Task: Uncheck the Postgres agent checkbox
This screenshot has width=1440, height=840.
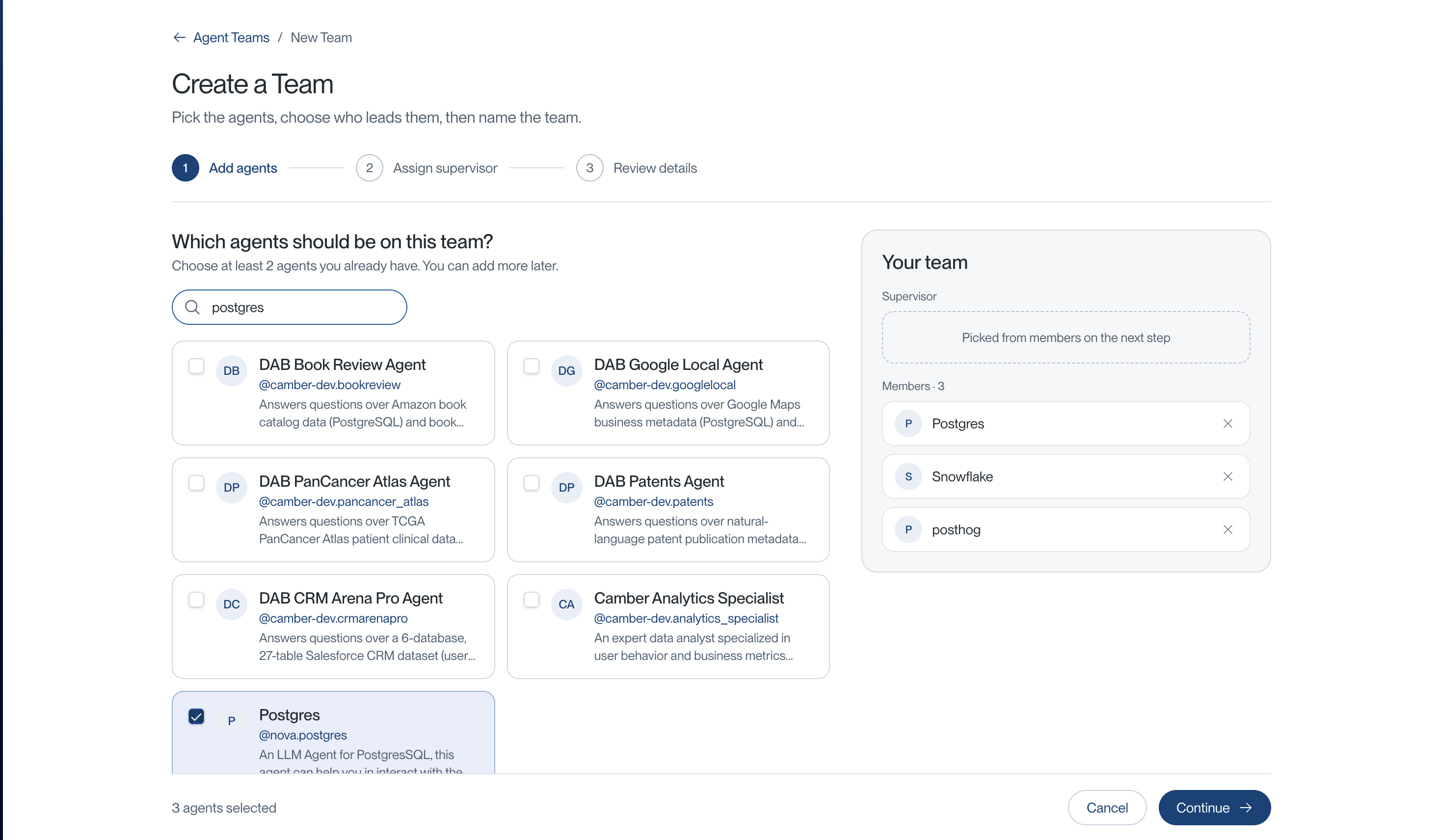Action: point(196,716)
